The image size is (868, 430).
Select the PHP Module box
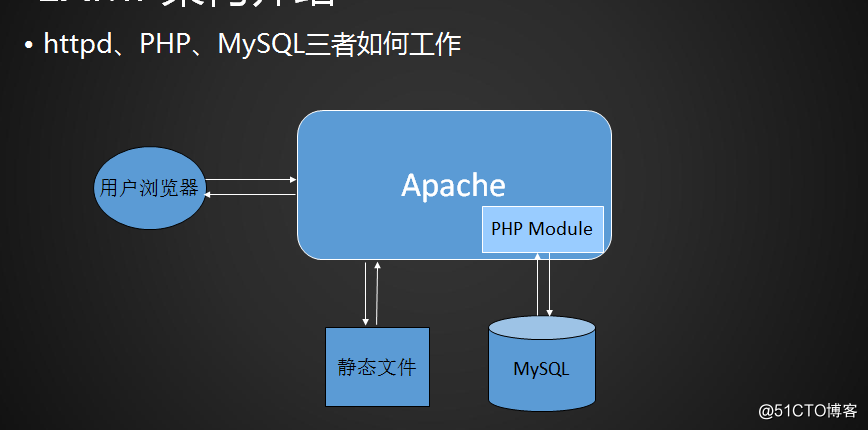click(x=542, y=229)
